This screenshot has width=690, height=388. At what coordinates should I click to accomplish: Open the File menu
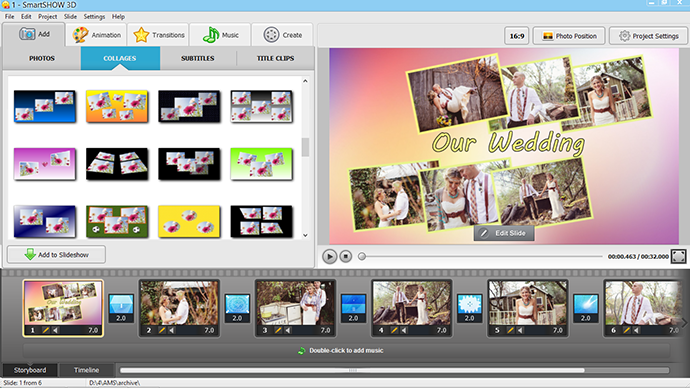tap(9, 17)
